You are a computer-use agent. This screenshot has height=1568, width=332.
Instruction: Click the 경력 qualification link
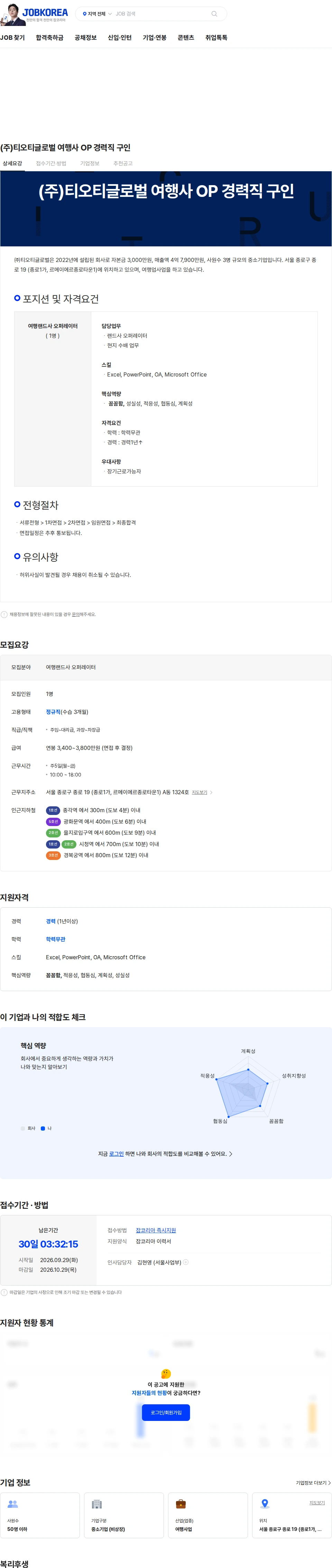[x=50, y=921]
